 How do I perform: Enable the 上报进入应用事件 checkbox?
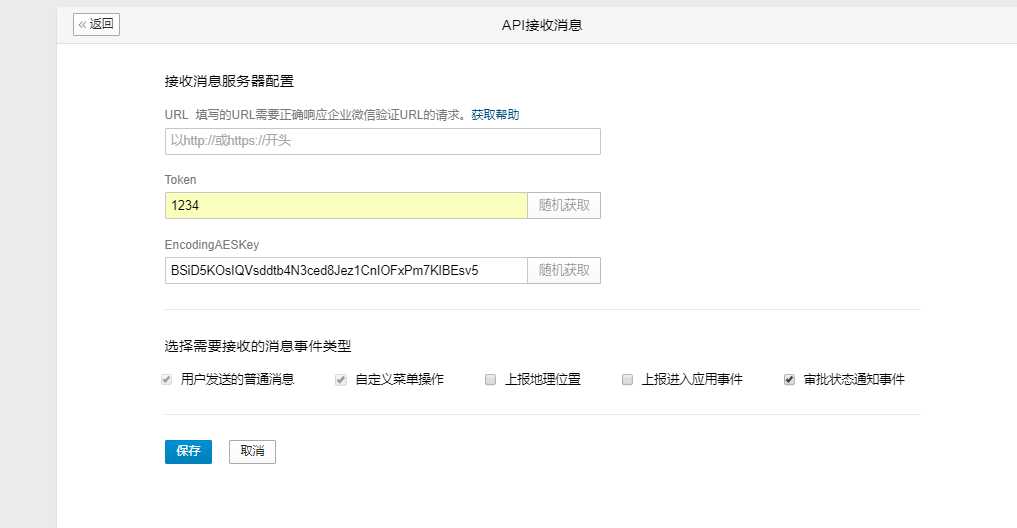(627, 379)
